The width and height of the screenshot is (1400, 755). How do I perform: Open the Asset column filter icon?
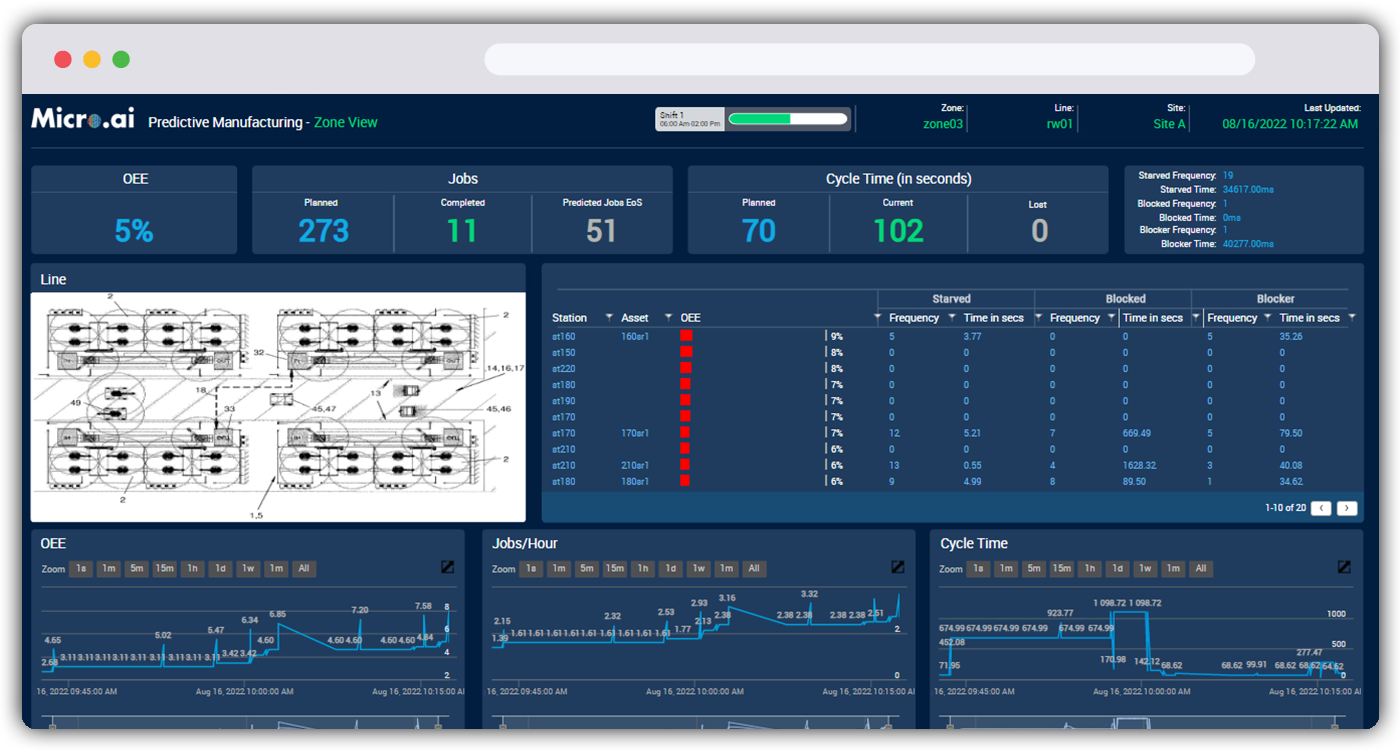click(x=668, y=318)
